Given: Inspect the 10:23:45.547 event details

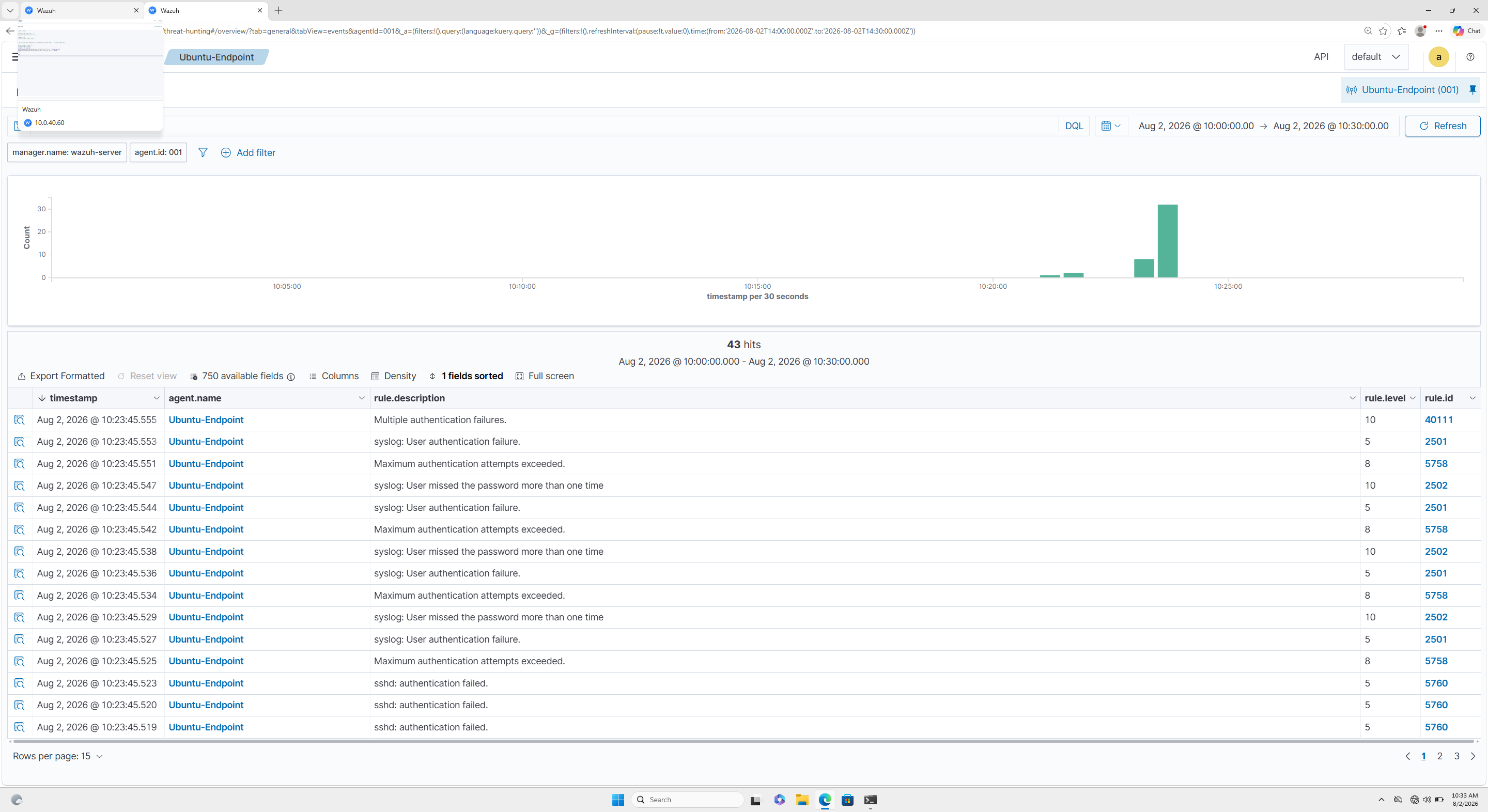Looking at the screenshot, I should pos(20,486).
